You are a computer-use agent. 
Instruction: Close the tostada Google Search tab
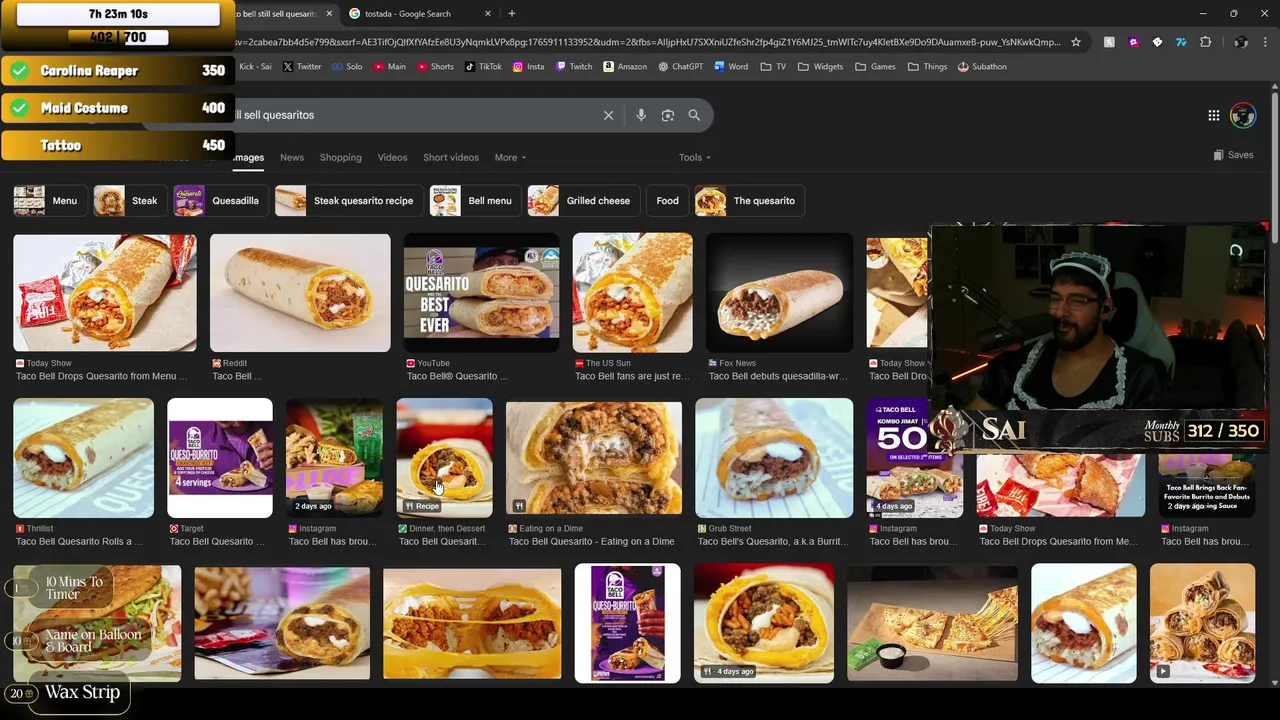pyautogui.click(x=488, y=14)
